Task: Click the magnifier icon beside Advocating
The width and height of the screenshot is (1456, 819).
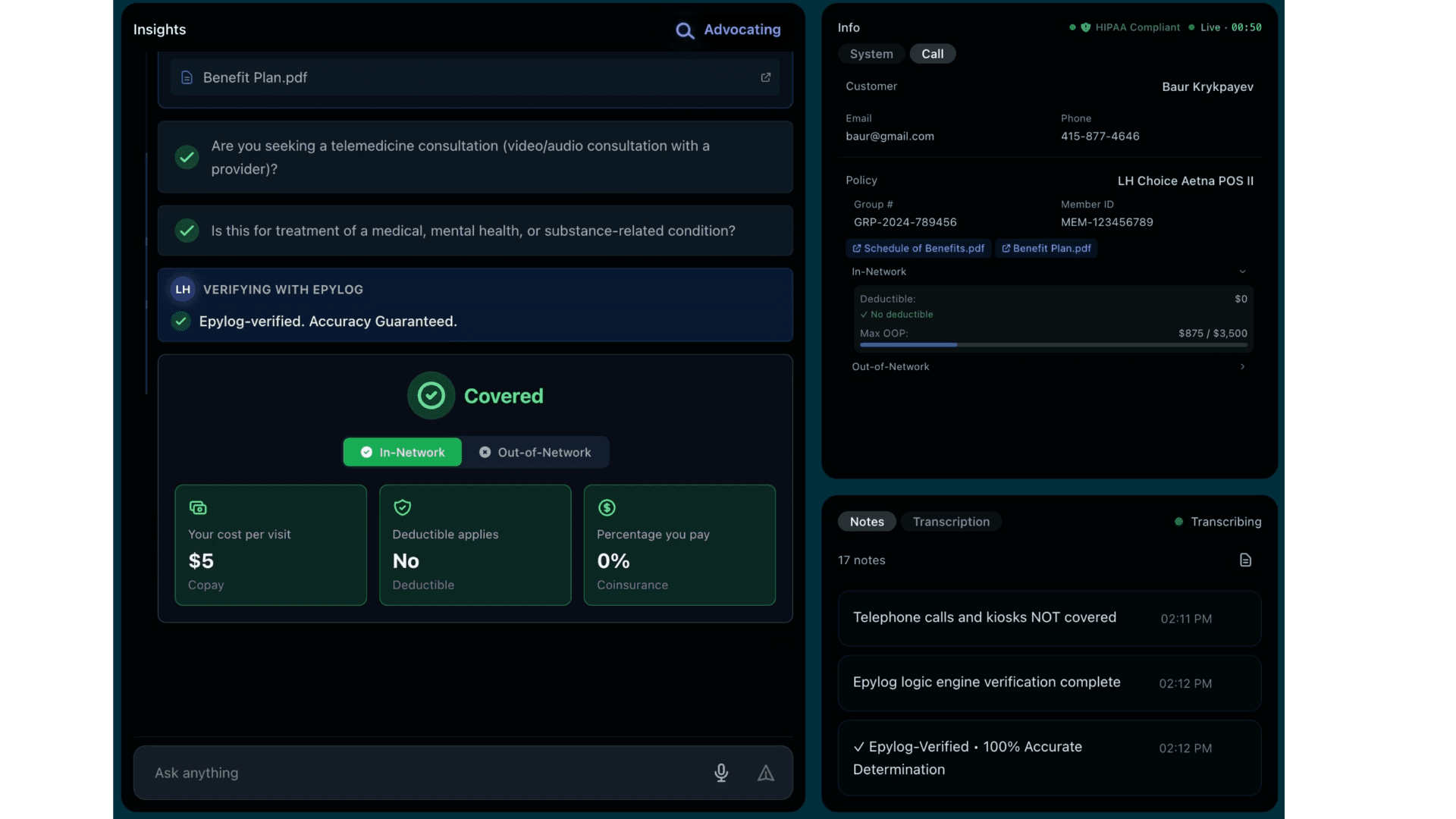Action: (x=685, y=30)
